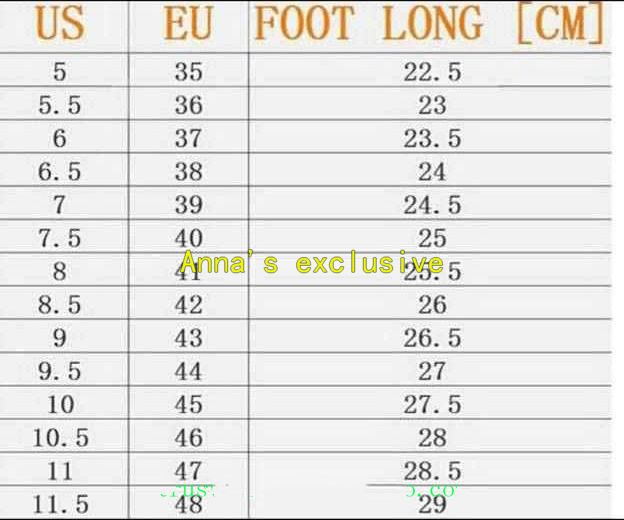624x520 pixels.
Task: Click the US size 9.5 cell
Action: click(x=60, y=372)
